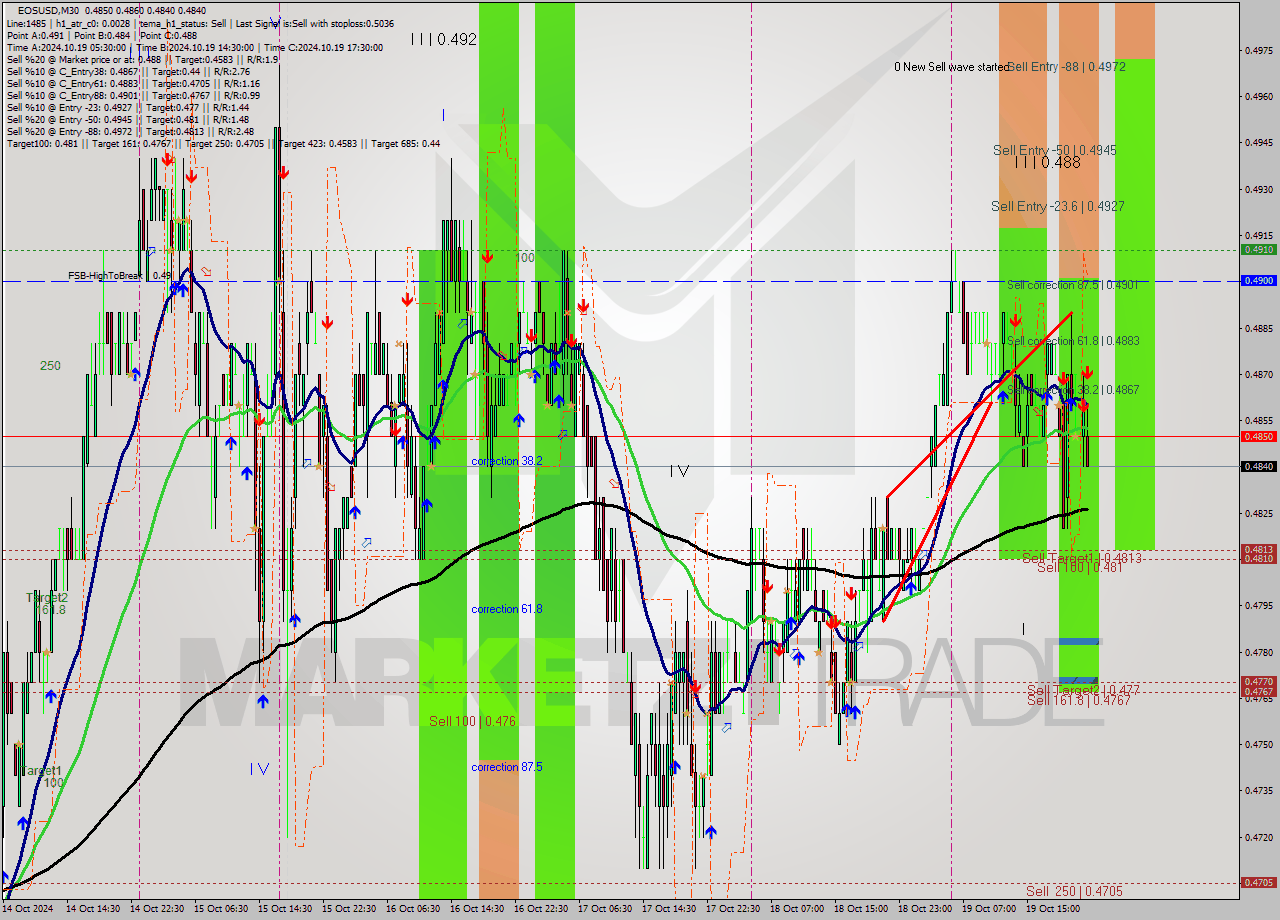1280x920 pixels.
Task: Click the 'Sell Entry -88 | 0.4972' label
Action: (x=1067, y=67)
